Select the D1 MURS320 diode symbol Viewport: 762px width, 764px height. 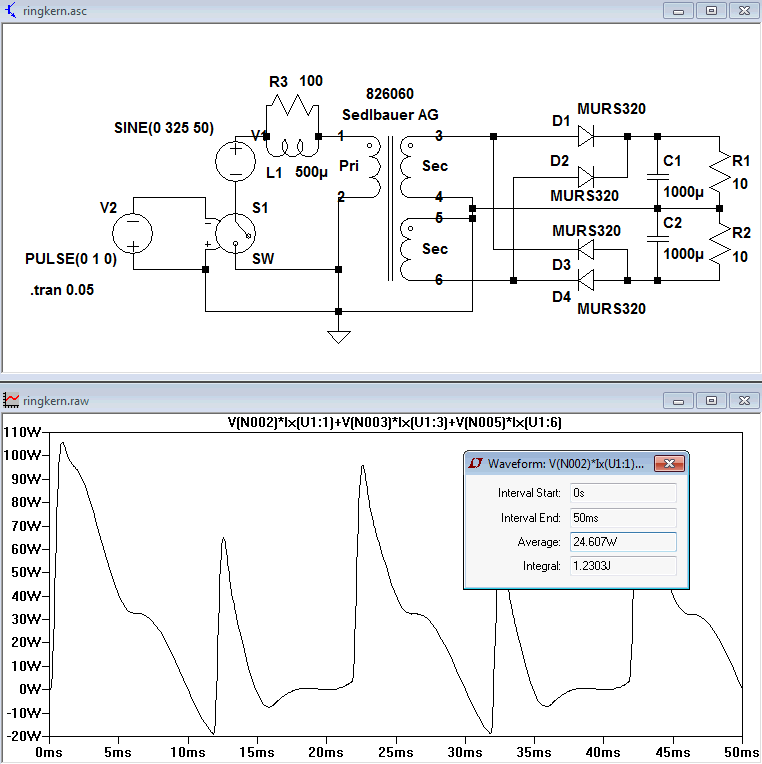tap(586, 136)
